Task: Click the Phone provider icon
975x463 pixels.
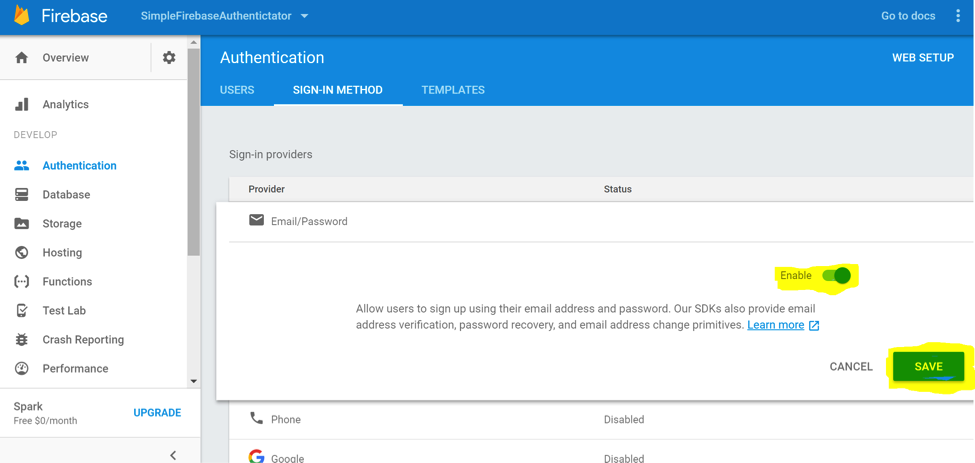Action: pos(256,418)
